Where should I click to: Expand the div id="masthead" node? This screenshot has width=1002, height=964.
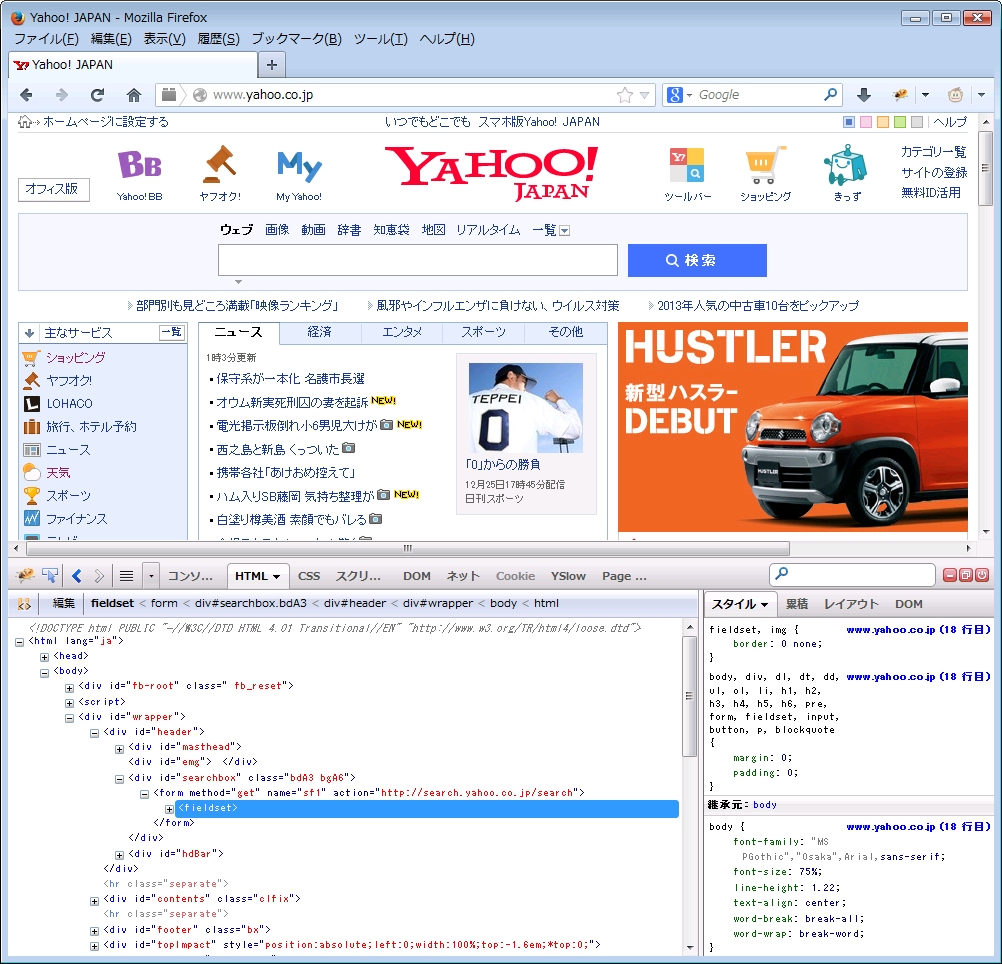pyautogui.click(x=119, y=749)
